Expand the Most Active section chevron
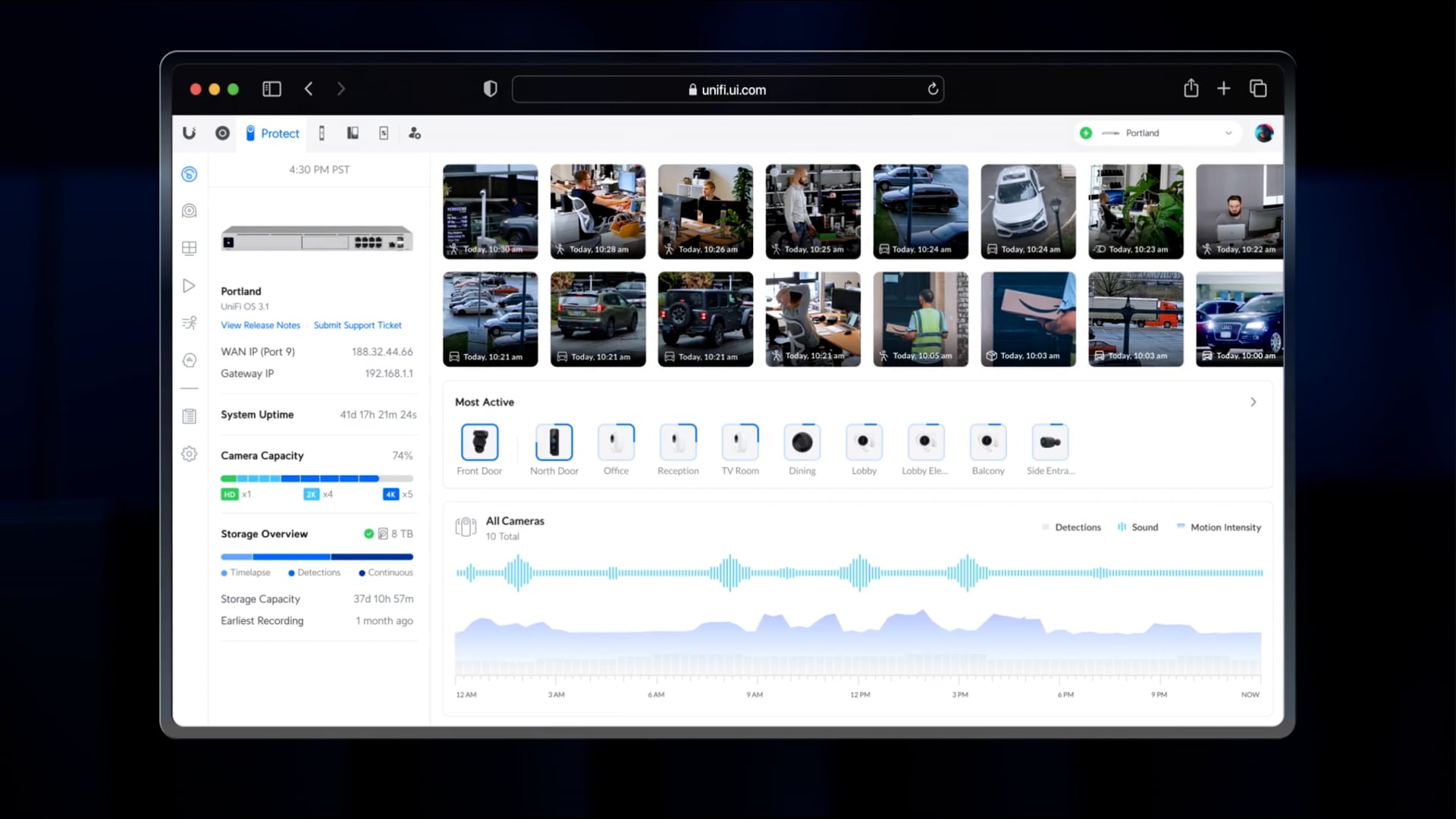Image resolution: width=1456 pixels, height=819 pixels. [1253, 402]
